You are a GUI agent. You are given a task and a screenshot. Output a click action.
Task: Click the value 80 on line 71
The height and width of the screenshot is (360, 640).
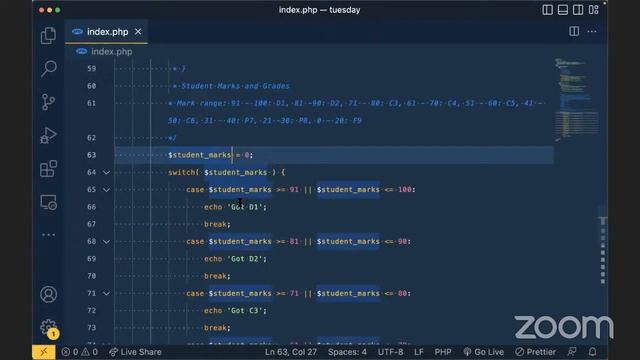(x=402, y=293)
